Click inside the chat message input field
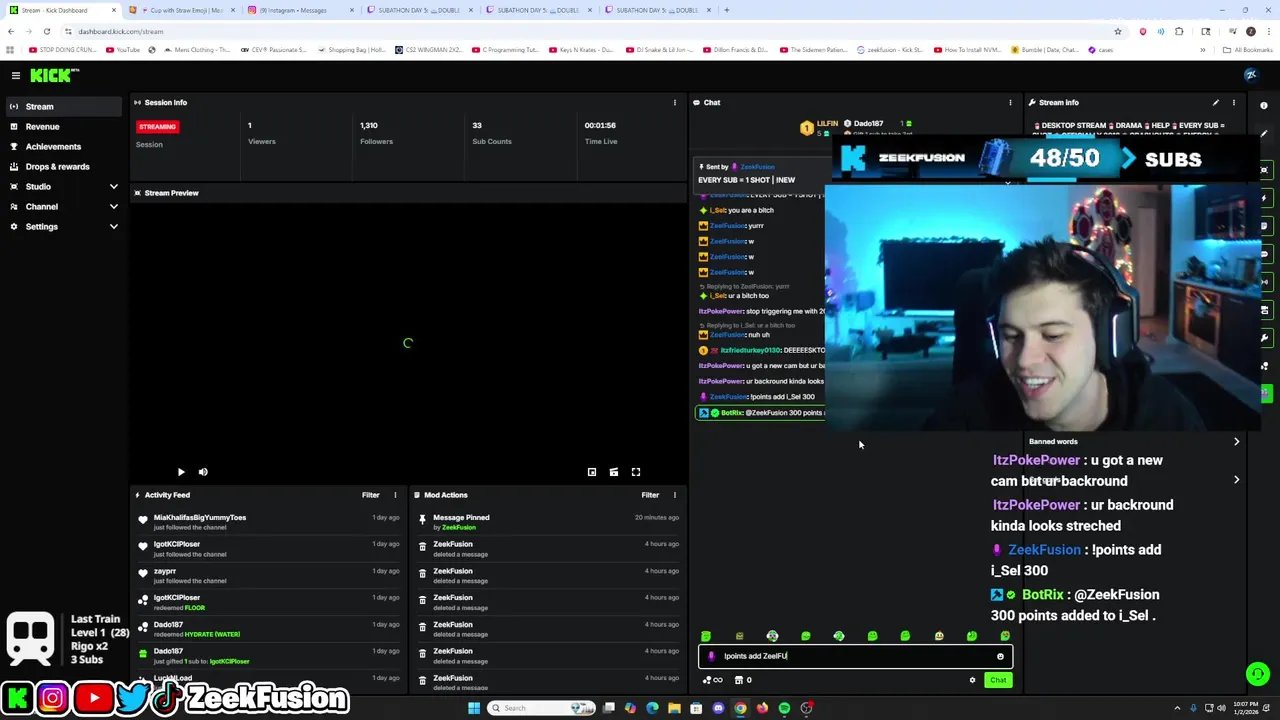 [855, 656]
